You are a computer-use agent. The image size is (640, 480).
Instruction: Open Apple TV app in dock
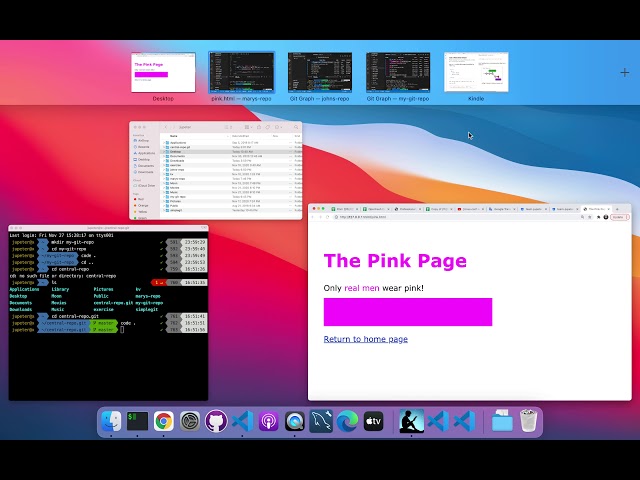[x=373, y=422]
